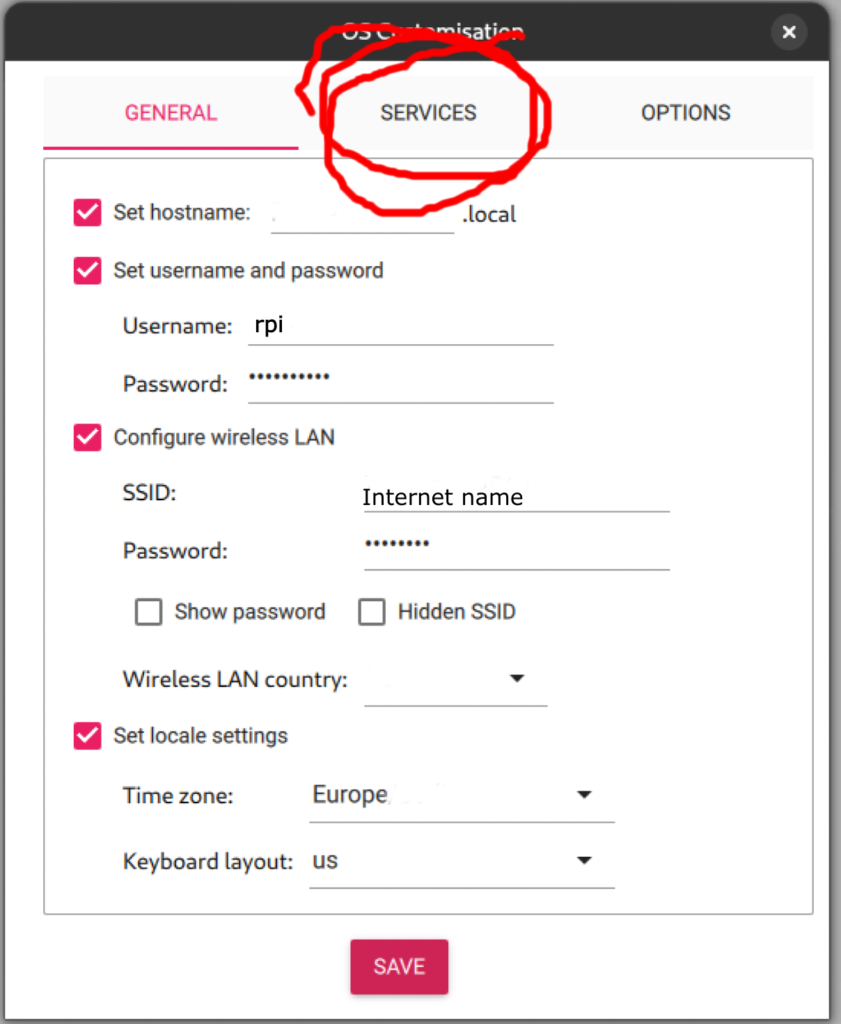The image size is (841, 1024).
Task: Uncheck the Set hostname checkbox
Action: (x=88, y=212)
